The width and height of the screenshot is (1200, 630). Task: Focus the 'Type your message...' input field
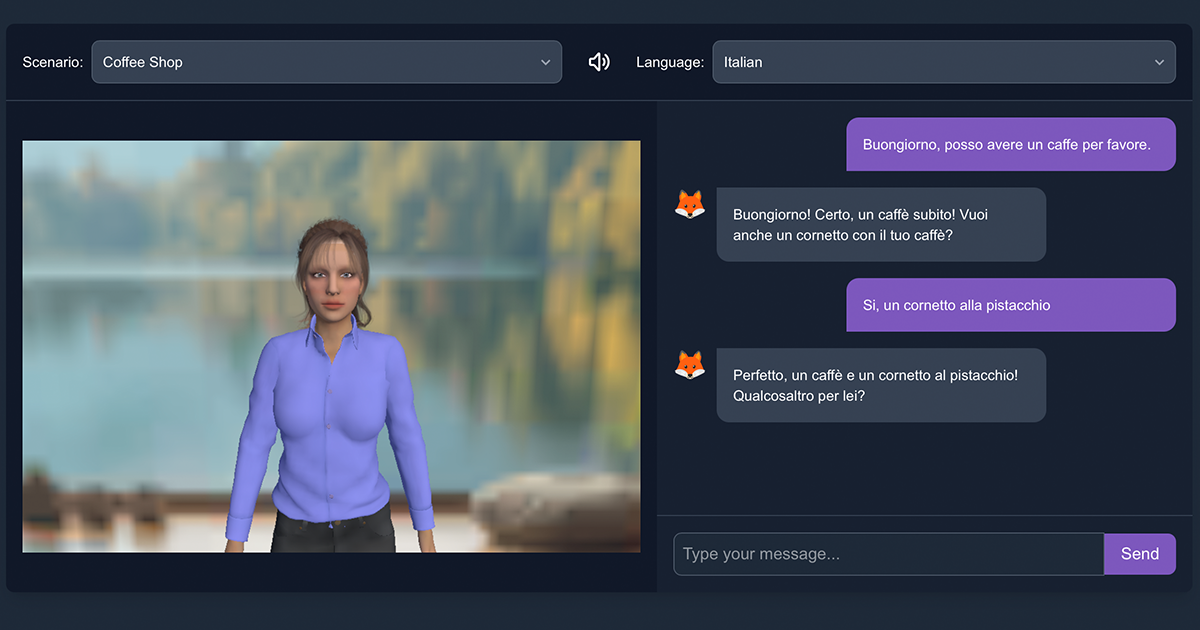coord(888,554)
